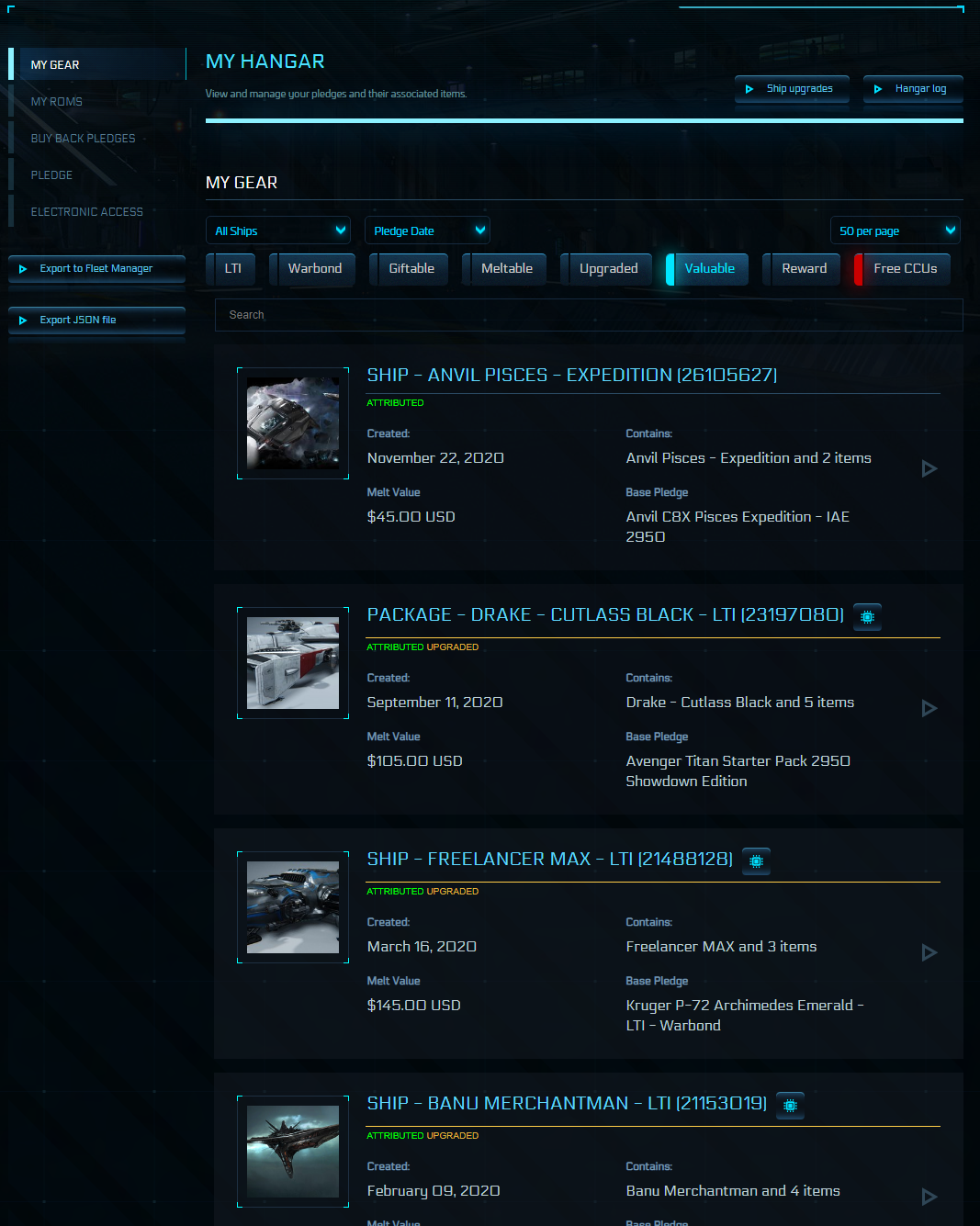The image size is (980, 1226).
Task: Click 'Banu Merchantman and 4 items' text
Action: 733,1191
